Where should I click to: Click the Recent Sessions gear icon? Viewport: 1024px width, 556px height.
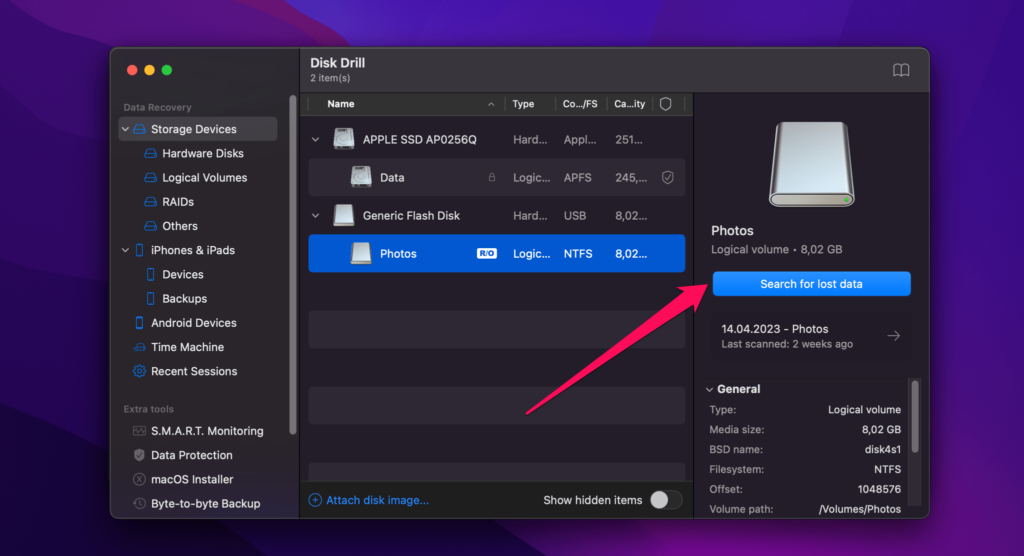coord(139,371)
